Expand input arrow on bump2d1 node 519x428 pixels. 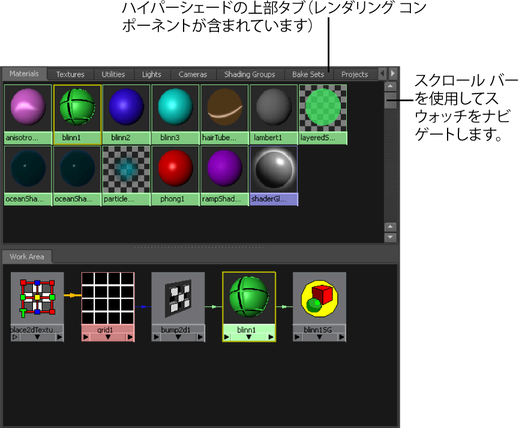[x=156, y=337]
